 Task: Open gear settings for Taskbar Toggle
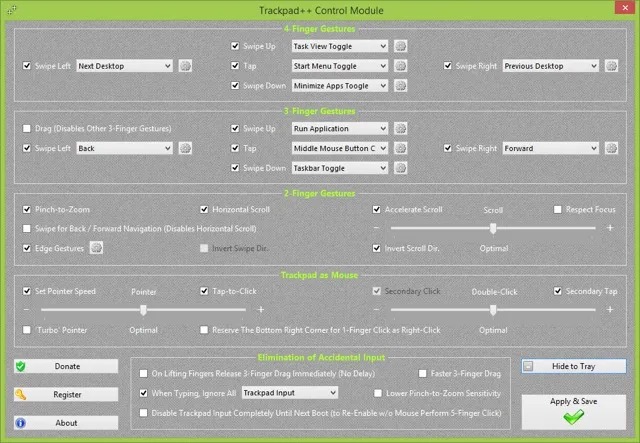point(400,169)
